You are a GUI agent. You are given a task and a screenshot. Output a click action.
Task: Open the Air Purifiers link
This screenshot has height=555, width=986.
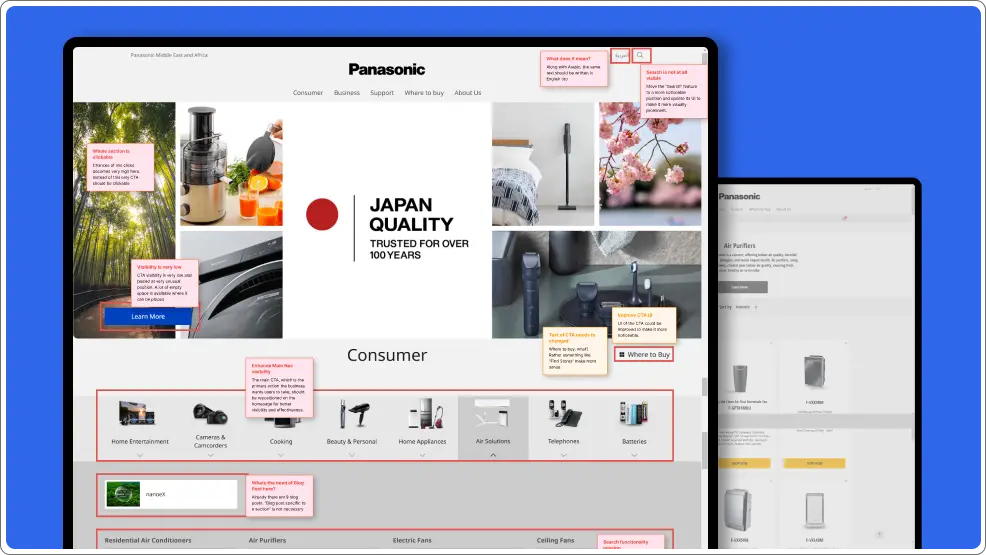click(x=267, y=540)
